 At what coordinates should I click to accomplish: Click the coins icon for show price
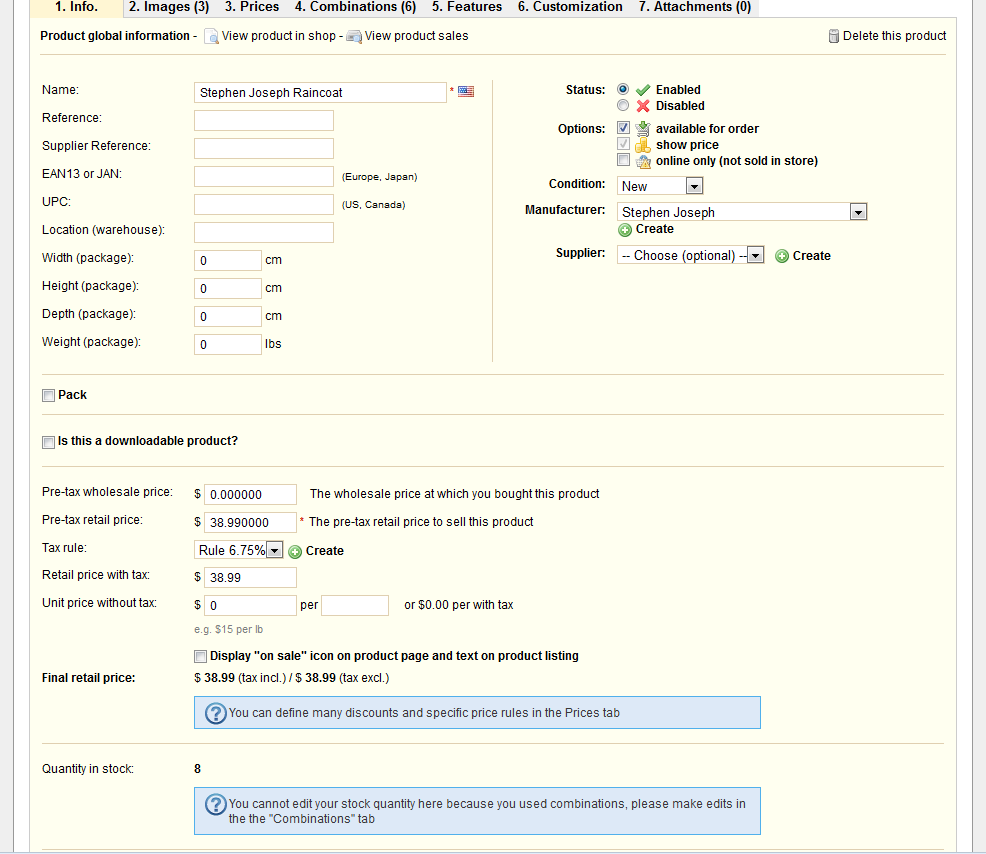click(x=642, y=145)
